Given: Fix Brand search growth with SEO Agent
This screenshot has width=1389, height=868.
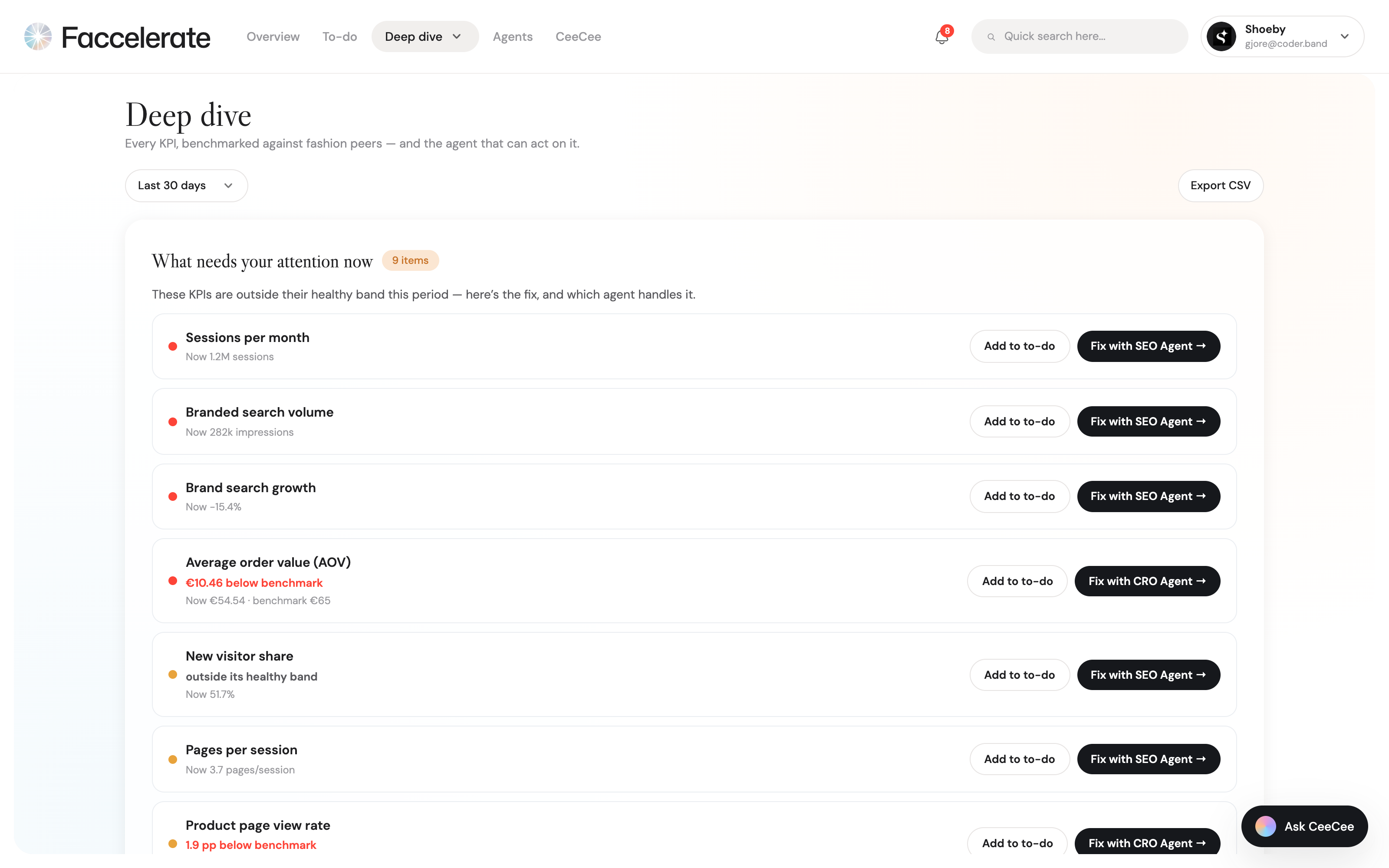Looking at the screenshot, I should coord(1148,496).
